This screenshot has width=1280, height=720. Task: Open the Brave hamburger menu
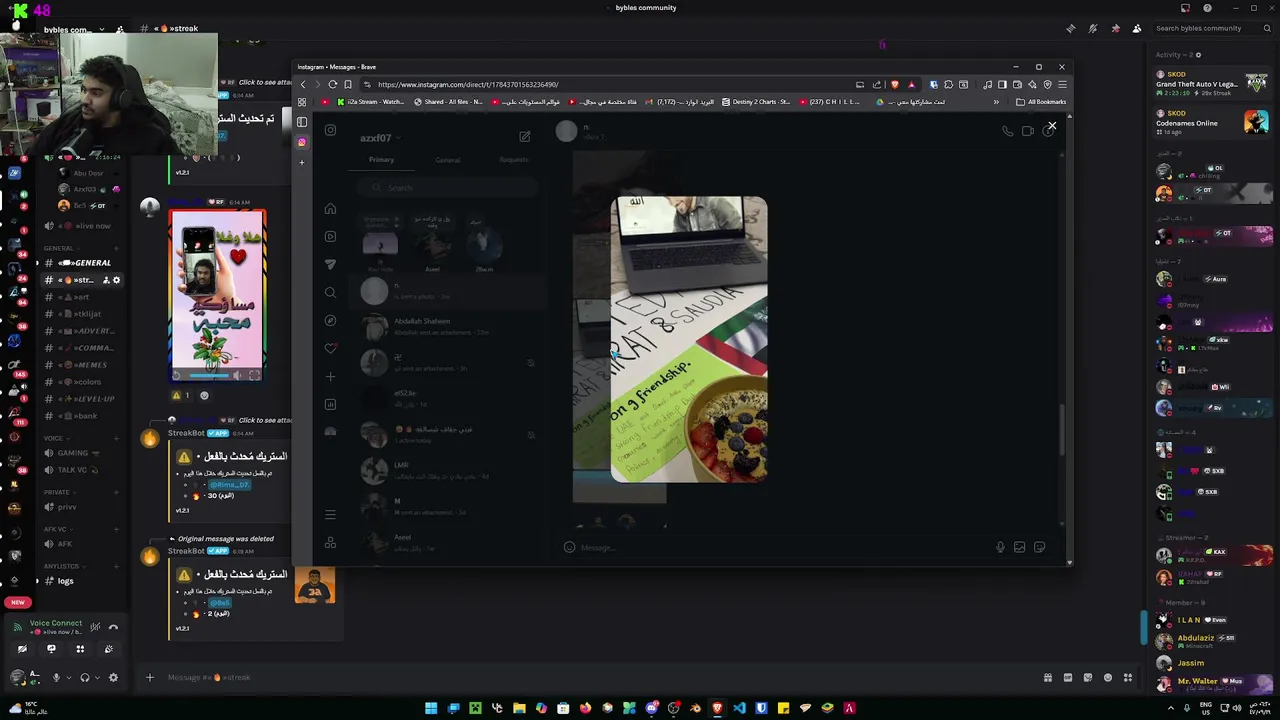pos(1062,85)
